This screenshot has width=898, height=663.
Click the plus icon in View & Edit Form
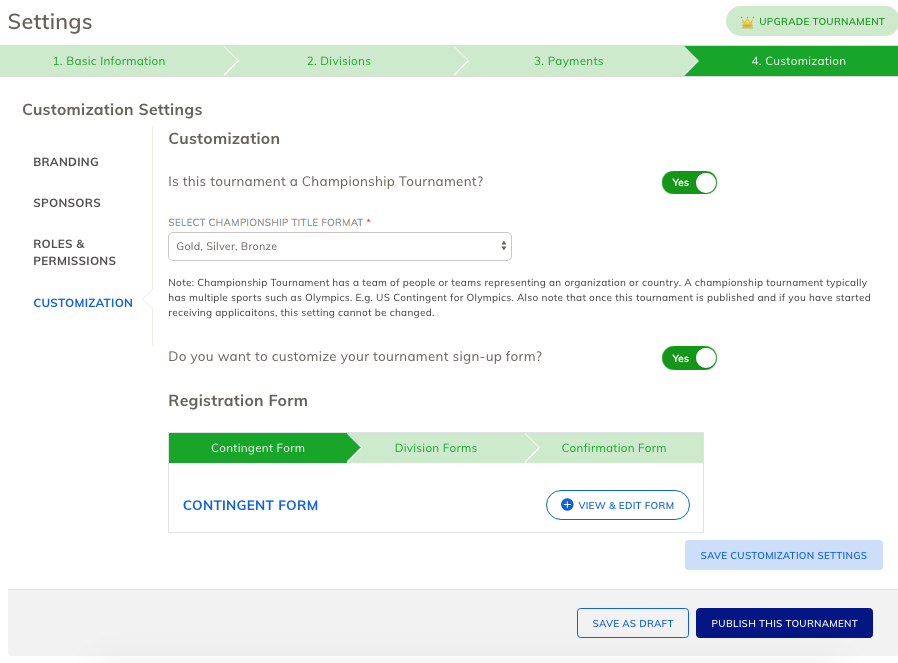(x=567, y=504)
